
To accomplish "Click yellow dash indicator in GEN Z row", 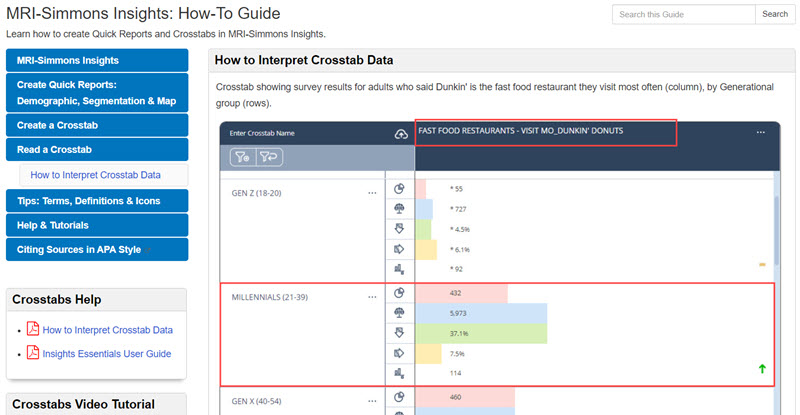I will 762,264.
